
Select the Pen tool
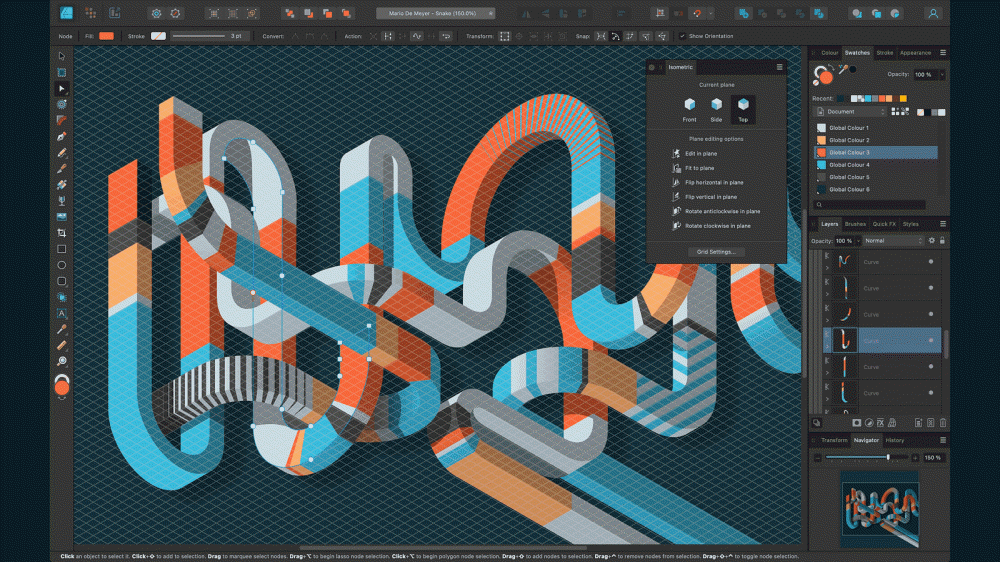tap(61, 136)
